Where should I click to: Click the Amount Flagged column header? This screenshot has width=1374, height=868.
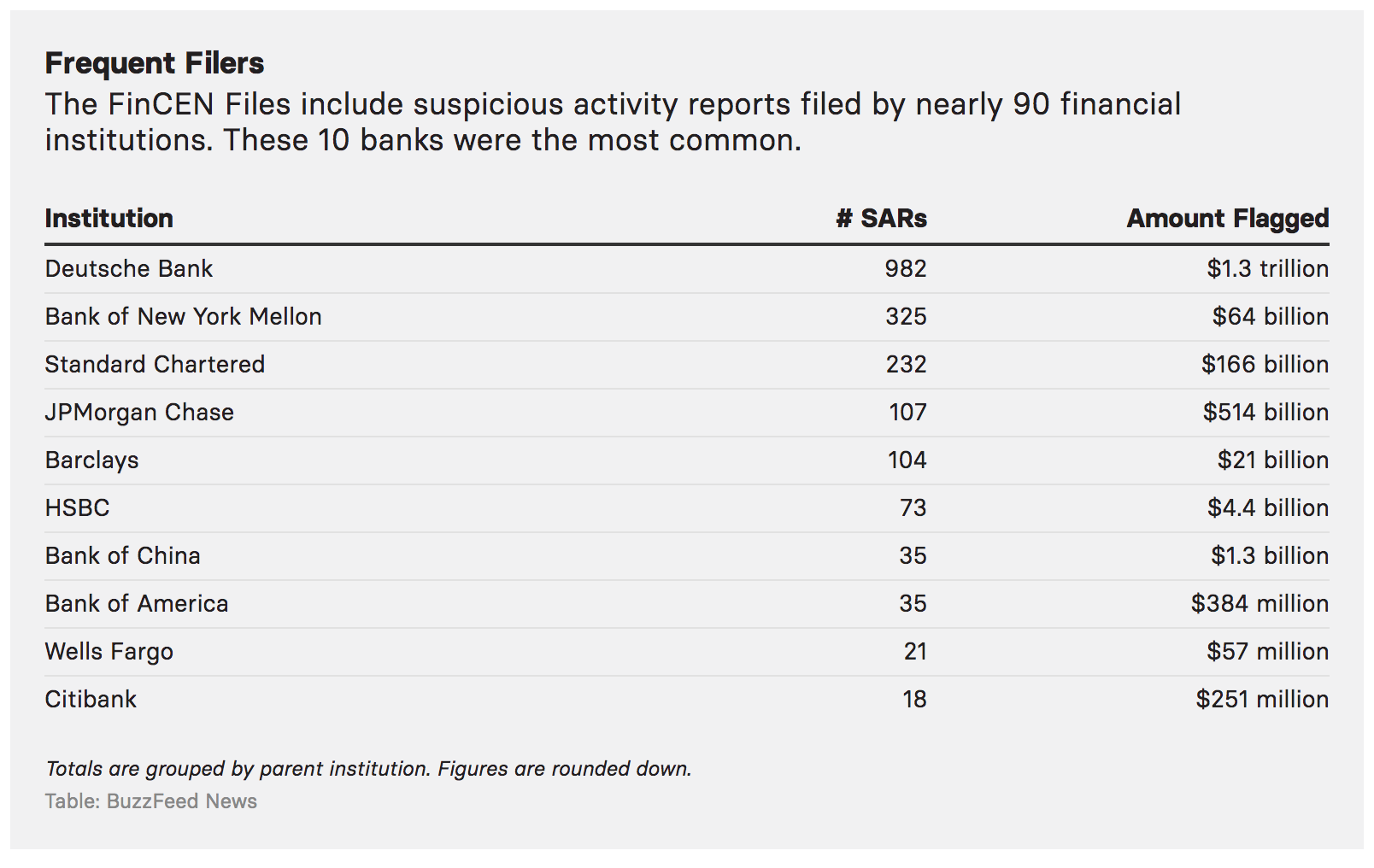pyautogui.click(x=1227, y=219)
